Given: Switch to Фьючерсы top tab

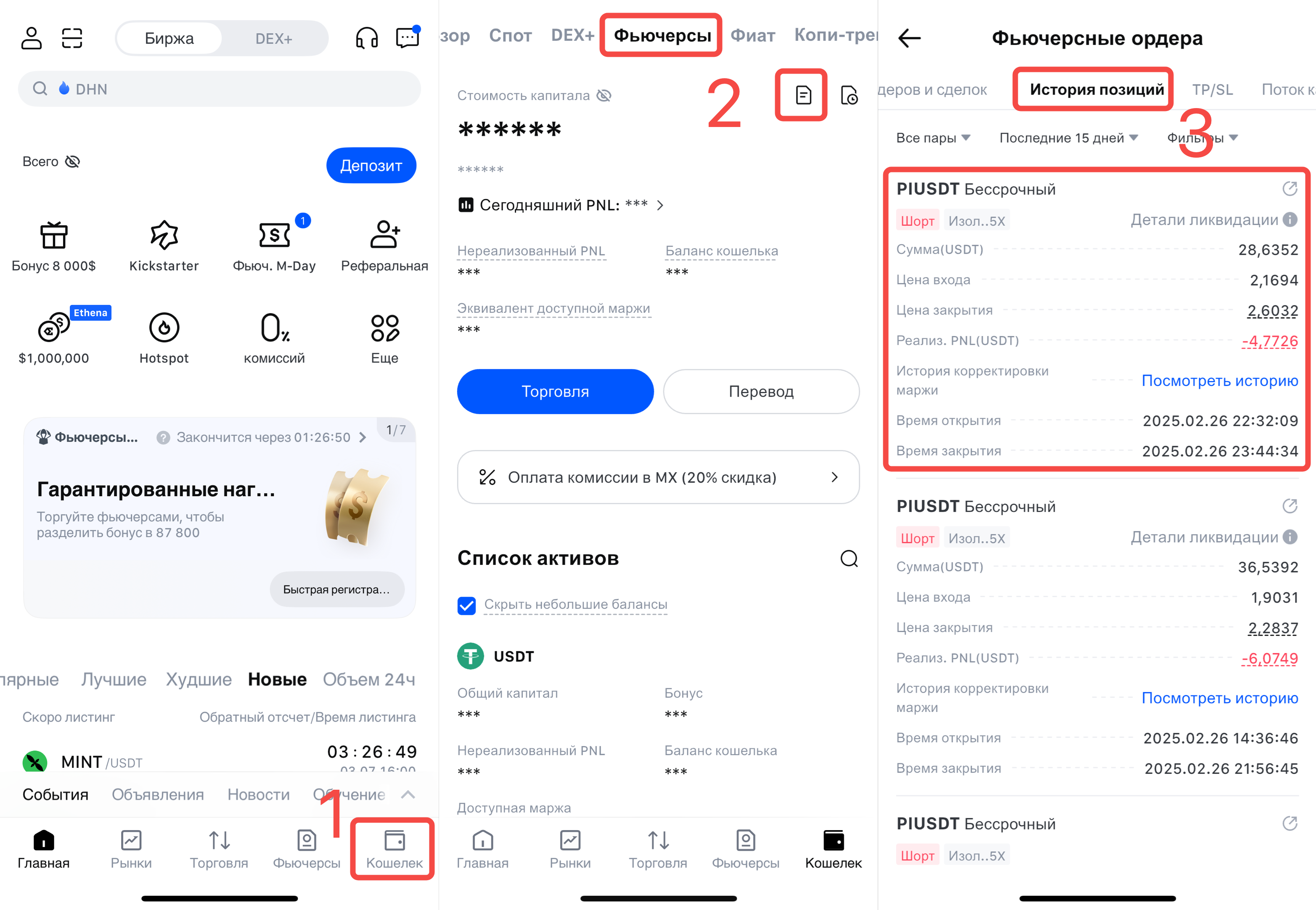Looking at the screenshot, I should (x=662, y=35).
